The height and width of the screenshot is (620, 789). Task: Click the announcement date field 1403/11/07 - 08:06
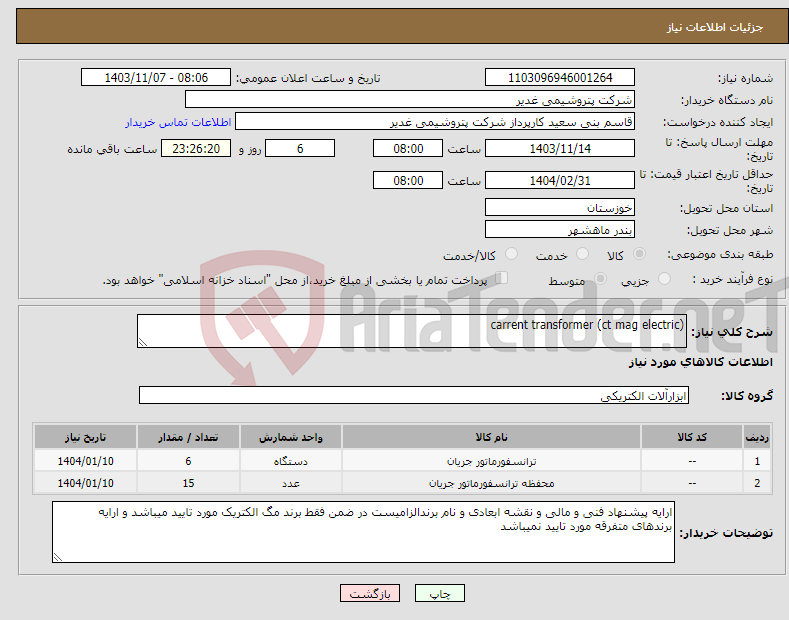point(156,78)
